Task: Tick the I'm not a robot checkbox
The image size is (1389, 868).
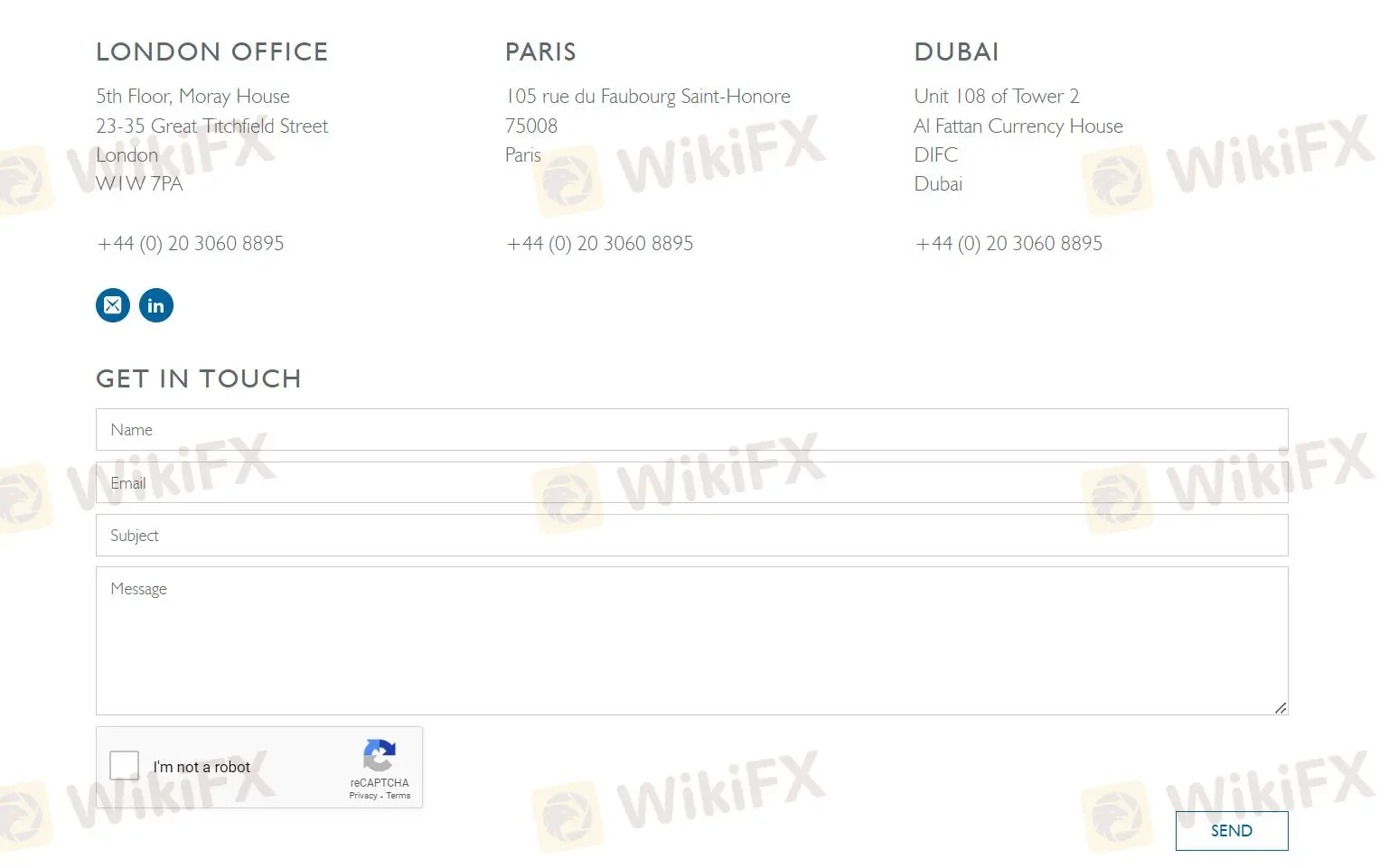Action: (125, 766)
